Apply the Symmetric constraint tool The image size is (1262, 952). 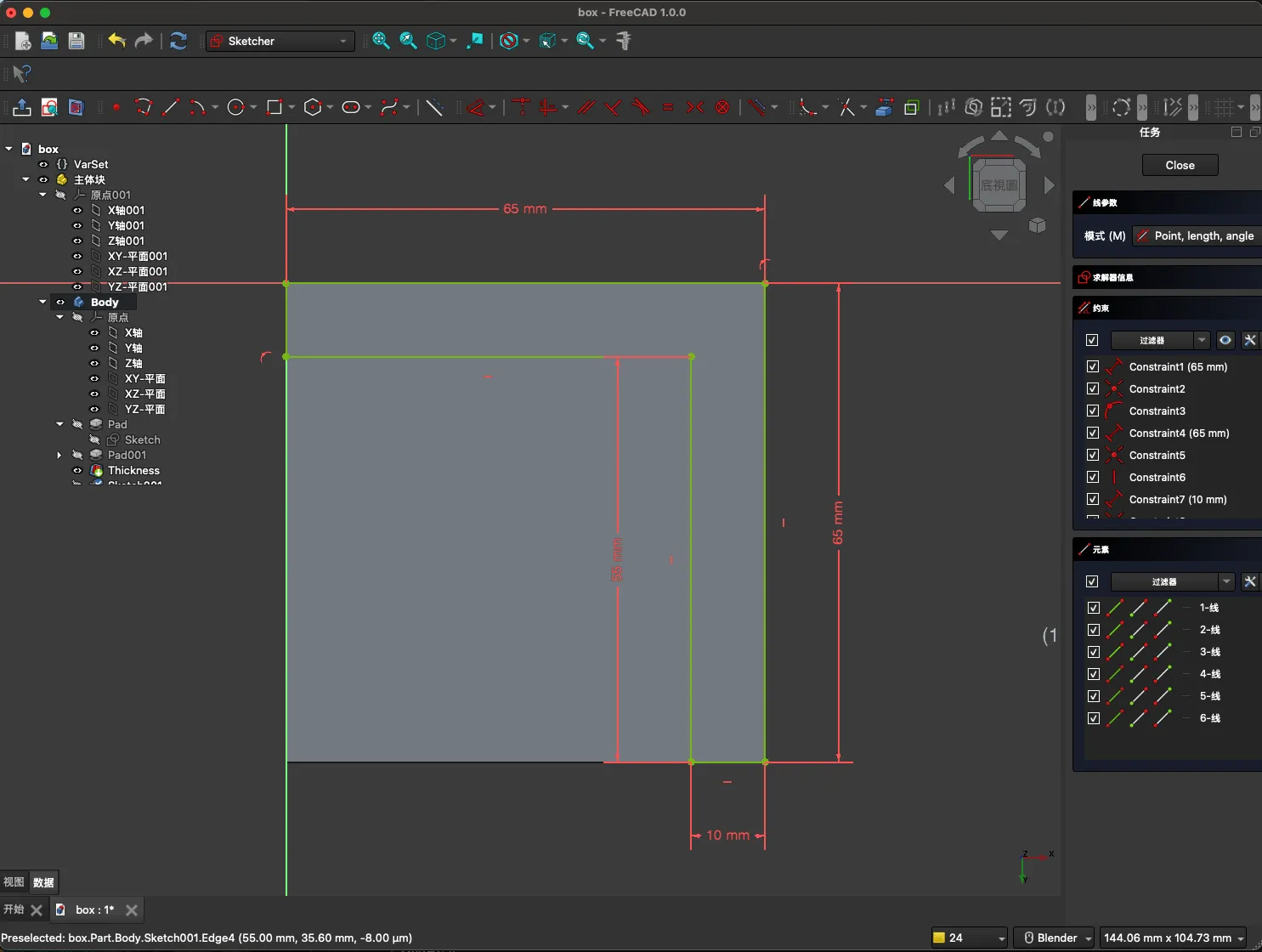click(695, 107)
